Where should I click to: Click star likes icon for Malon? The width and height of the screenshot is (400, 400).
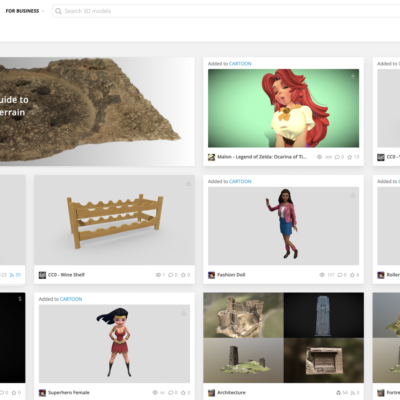click(x=349, y=157)
